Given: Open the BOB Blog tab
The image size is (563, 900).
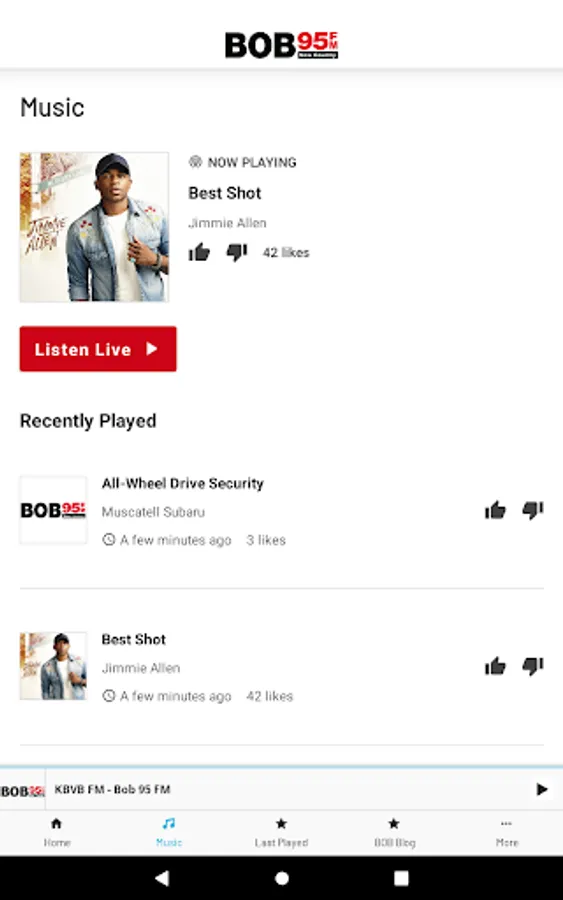Looking at the screenshot, I should pos(394,832).
